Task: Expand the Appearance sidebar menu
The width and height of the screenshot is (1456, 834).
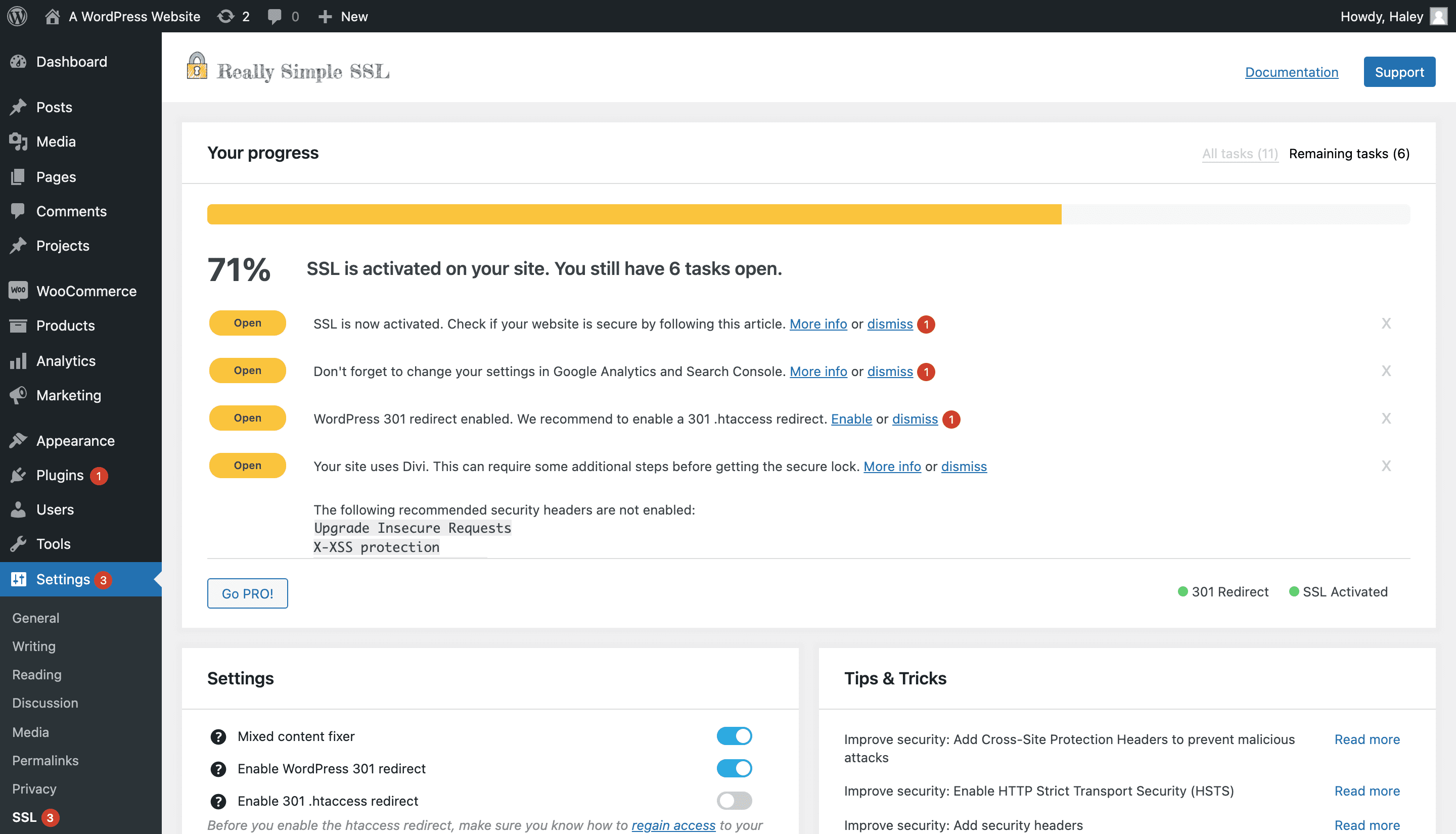Action: tap(75, 440)
